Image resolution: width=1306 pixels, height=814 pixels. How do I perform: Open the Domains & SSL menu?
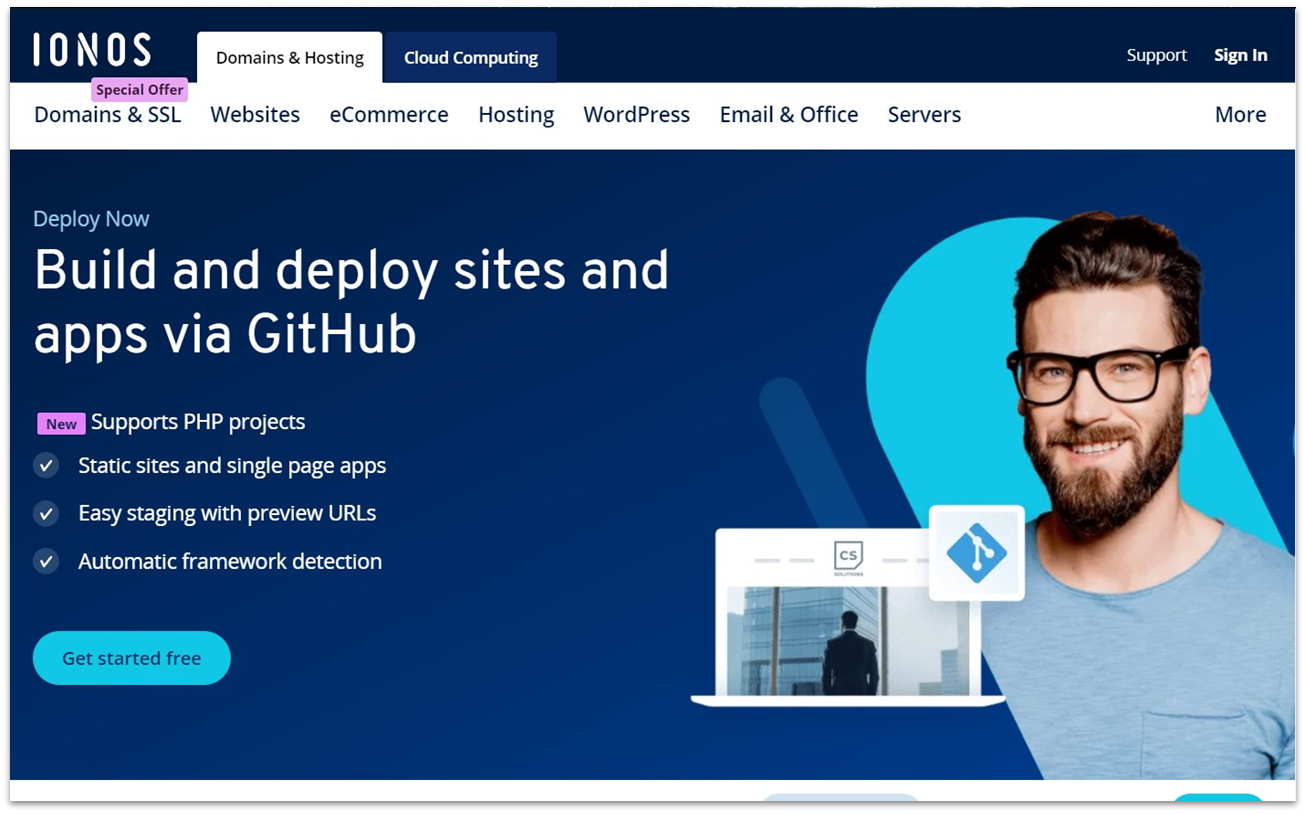click(x=108, y=115)
